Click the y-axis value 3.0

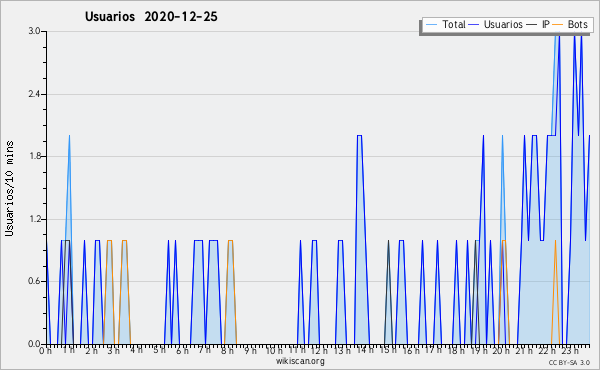[34, 31]
